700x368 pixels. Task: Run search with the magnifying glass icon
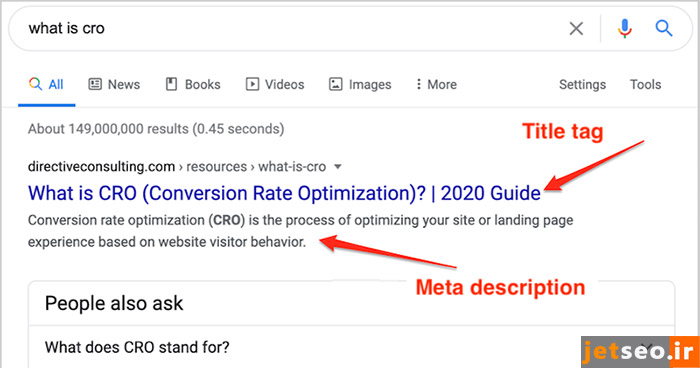point(664,28)
